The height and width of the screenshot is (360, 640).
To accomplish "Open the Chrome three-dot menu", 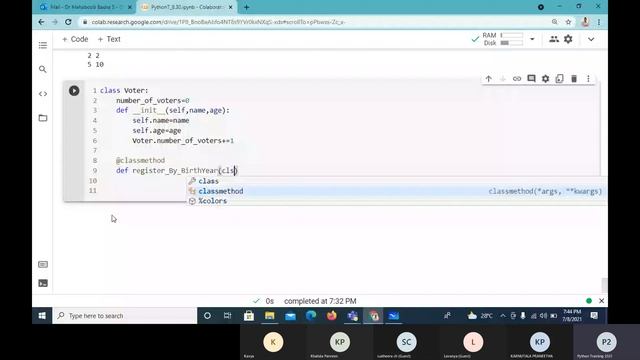I will click(599, 22).
